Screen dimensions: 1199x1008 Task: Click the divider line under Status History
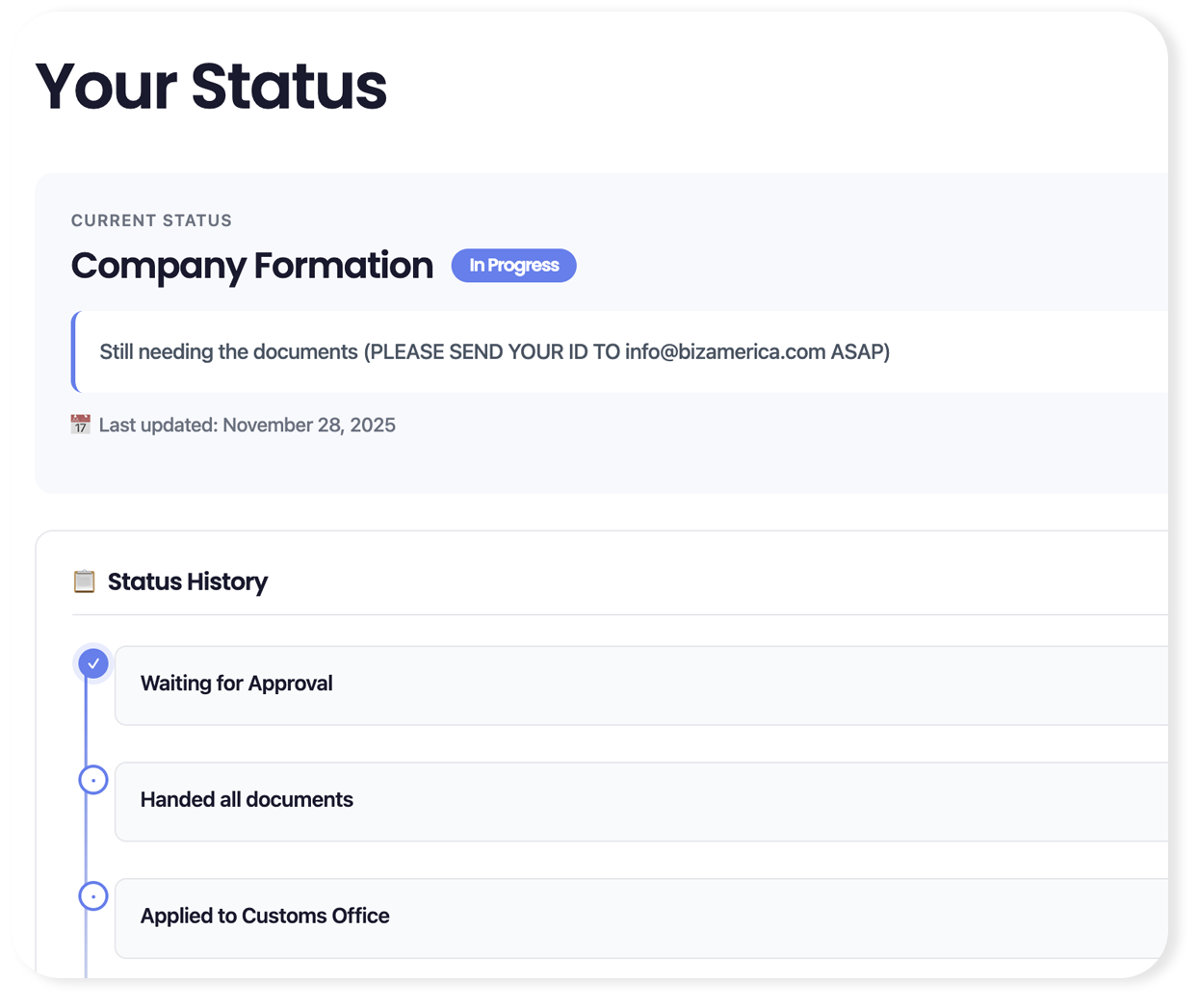616,614
